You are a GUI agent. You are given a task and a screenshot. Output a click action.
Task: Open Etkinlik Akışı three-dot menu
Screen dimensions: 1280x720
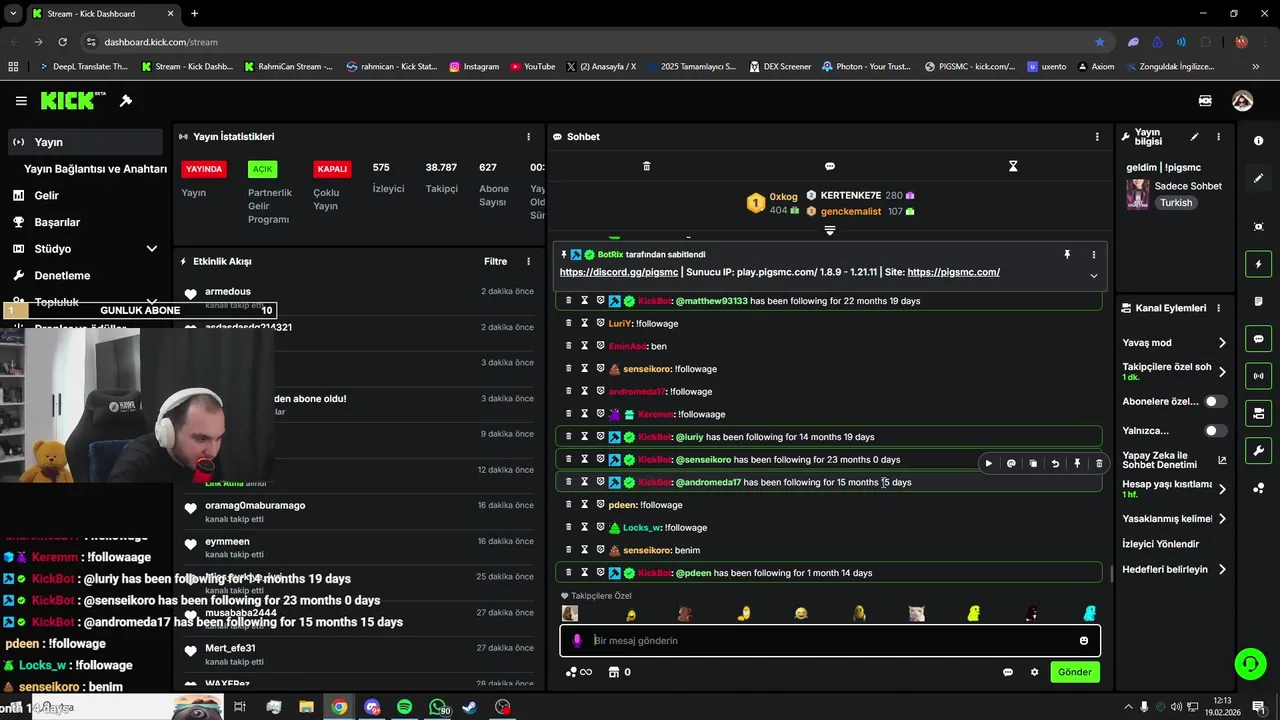tap(529, 262)
